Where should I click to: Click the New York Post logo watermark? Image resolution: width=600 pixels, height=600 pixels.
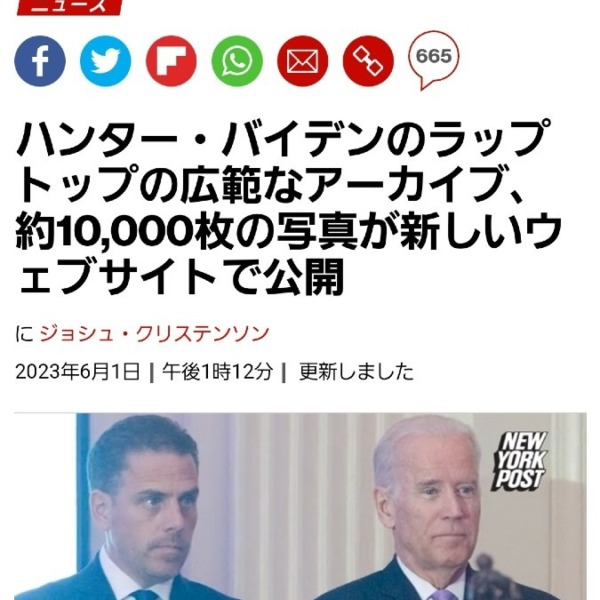(x=519, y=461)
